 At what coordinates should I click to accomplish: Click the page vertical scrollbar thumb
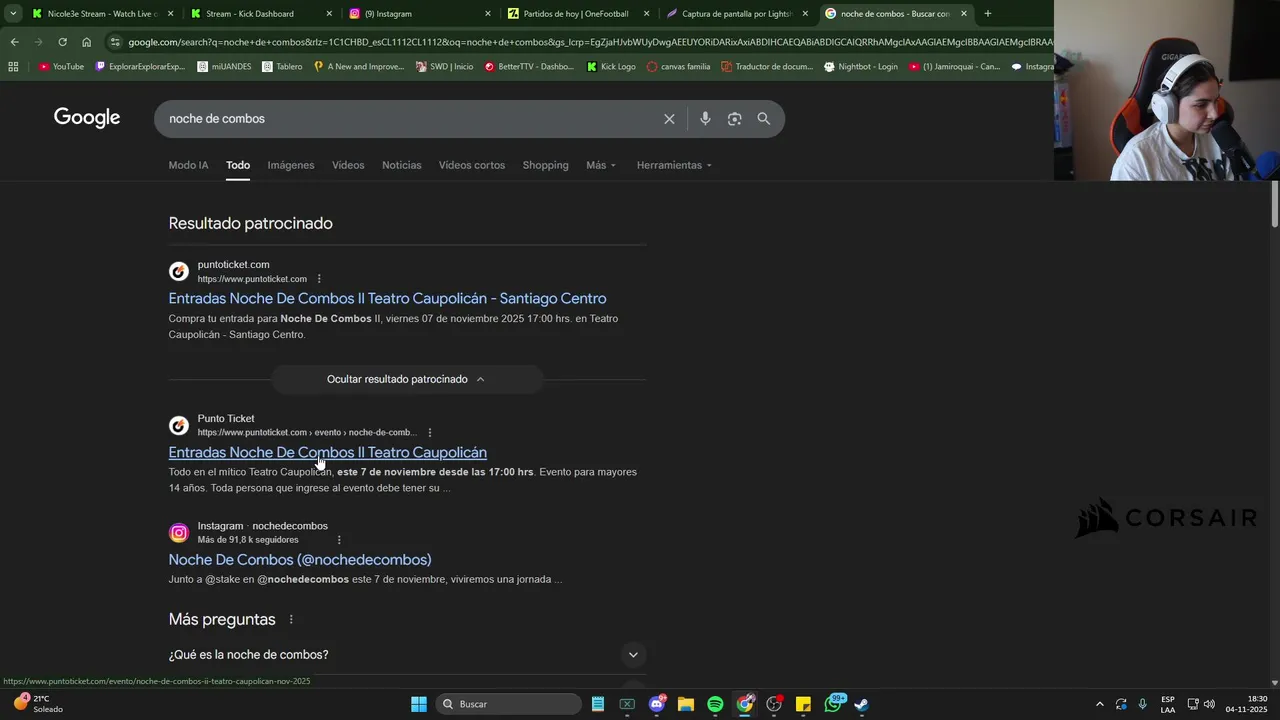1274,205
